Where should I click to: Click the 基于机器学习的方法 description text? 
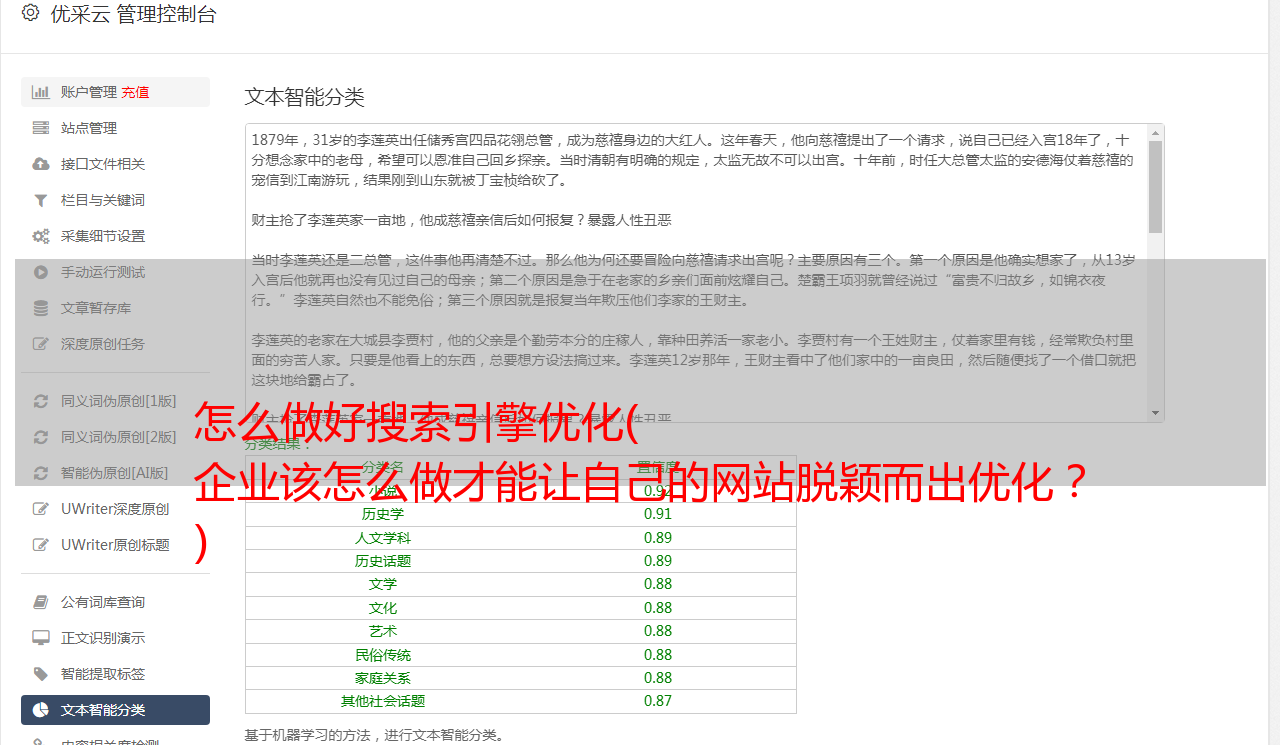[x=374, y=735]
